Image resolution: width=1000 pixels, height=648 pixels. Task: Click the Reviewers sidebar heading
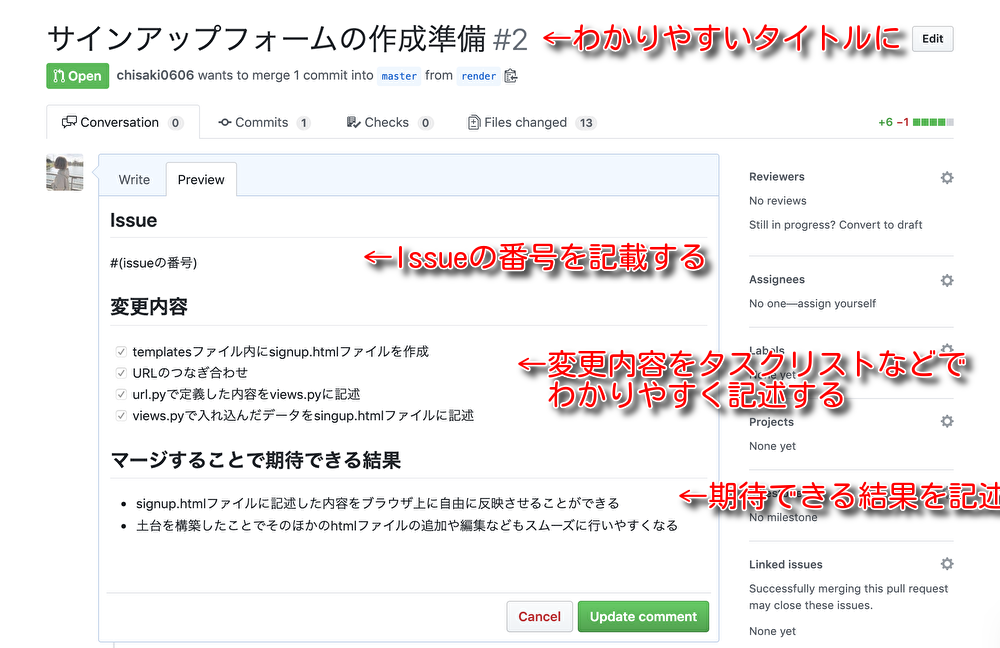pyautogui.click(x=777, y=177)
